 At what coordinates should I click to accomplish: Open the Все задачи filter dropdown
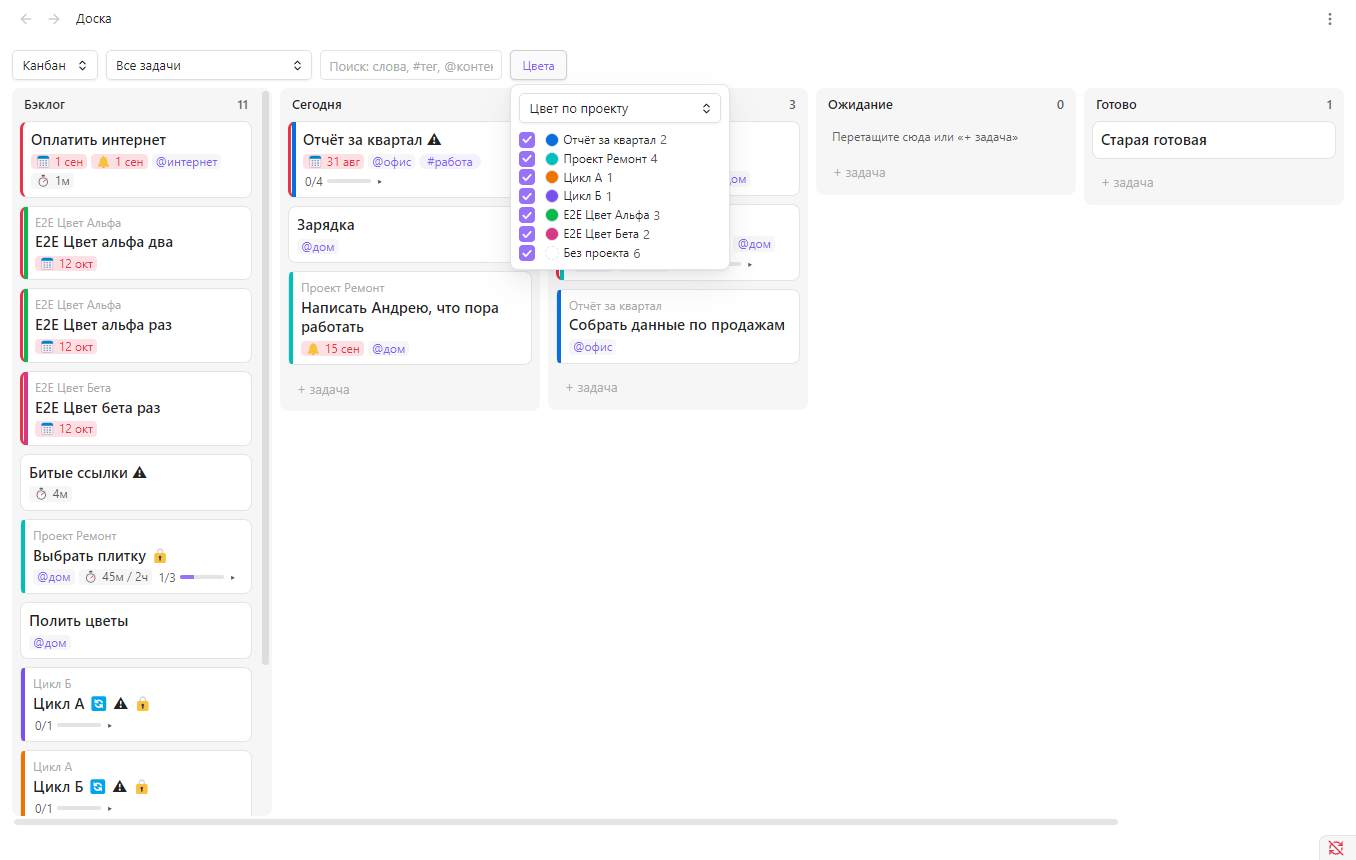[x=209, y=65]
